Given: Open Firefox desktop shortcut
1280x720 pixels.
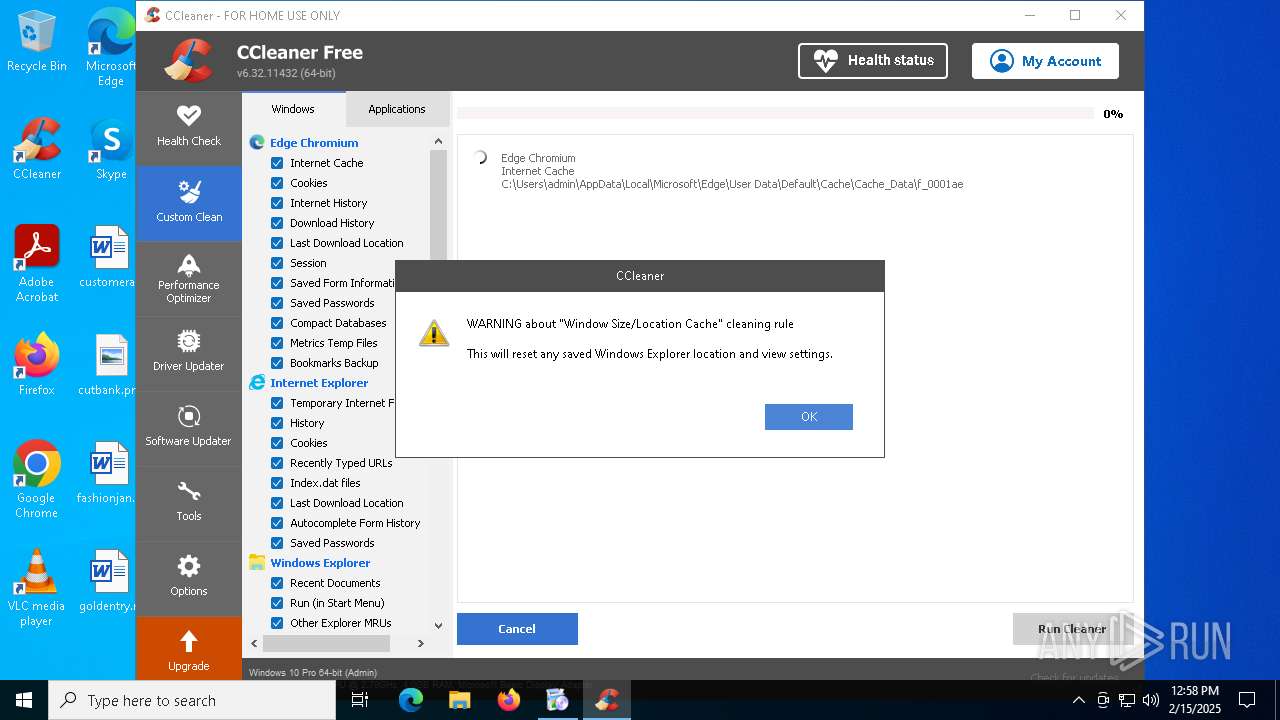Looking at the screenshot, I should (x=36, y=364).
